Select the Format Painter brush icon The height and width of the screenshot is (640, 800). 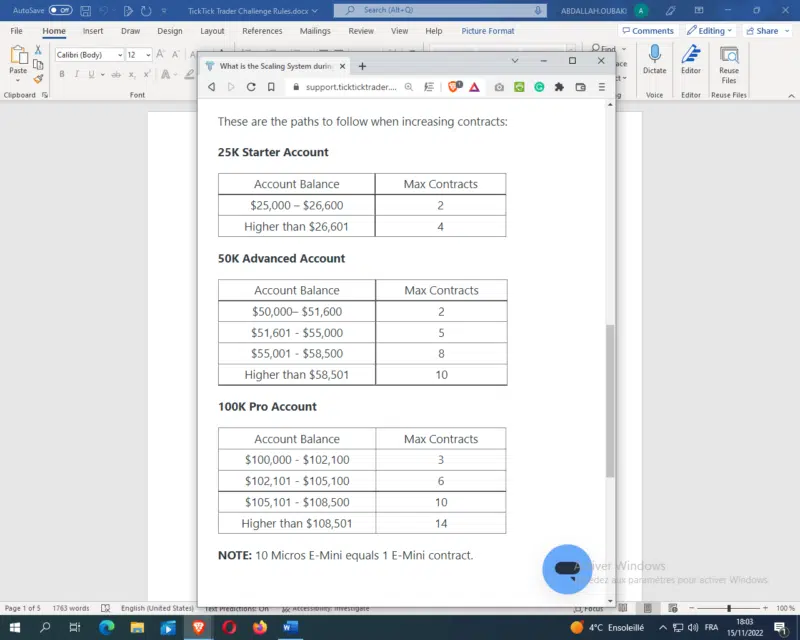pyautogui.click(x=38, y=79)
